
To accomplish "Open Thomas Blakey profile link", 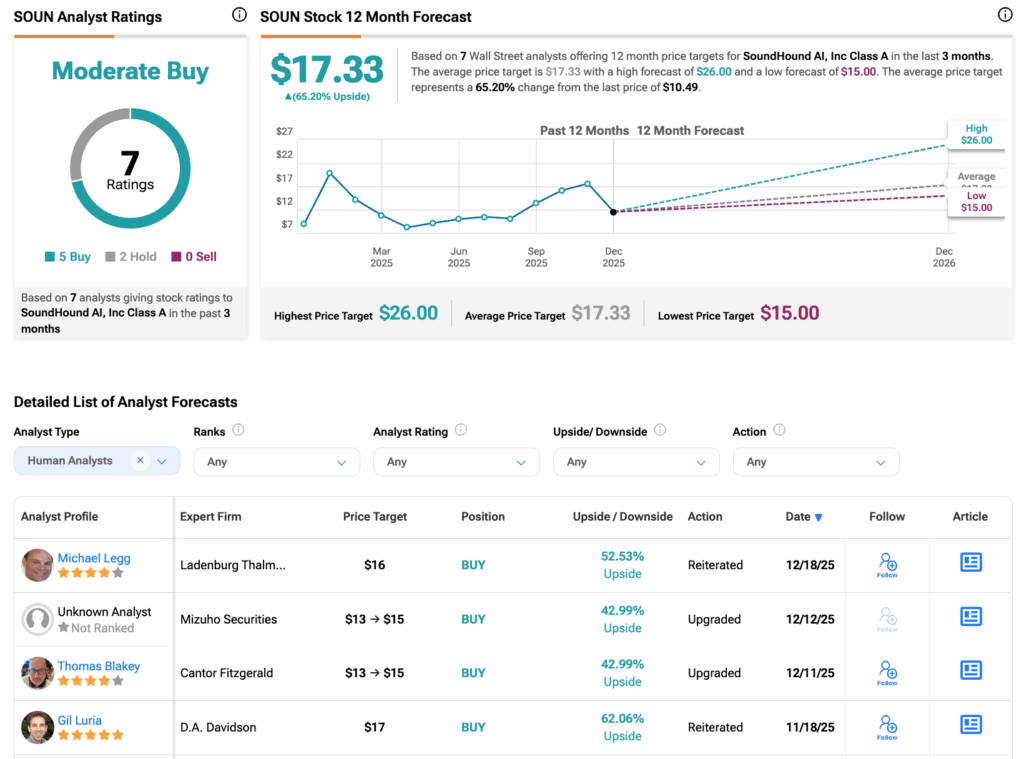I will 98,666.
